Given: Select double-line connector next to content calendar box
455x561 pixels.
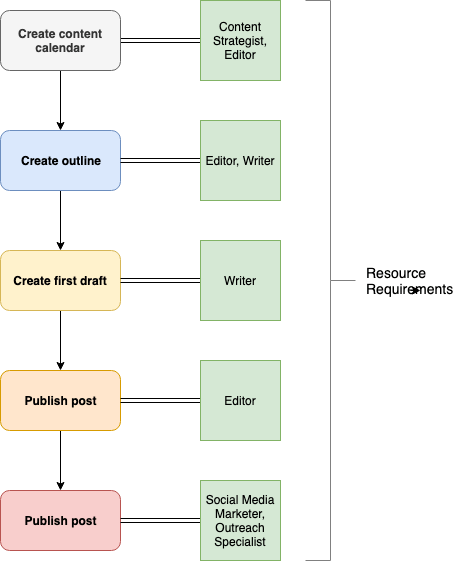Looking at the screenshot, I should click(x=161, y=40).
